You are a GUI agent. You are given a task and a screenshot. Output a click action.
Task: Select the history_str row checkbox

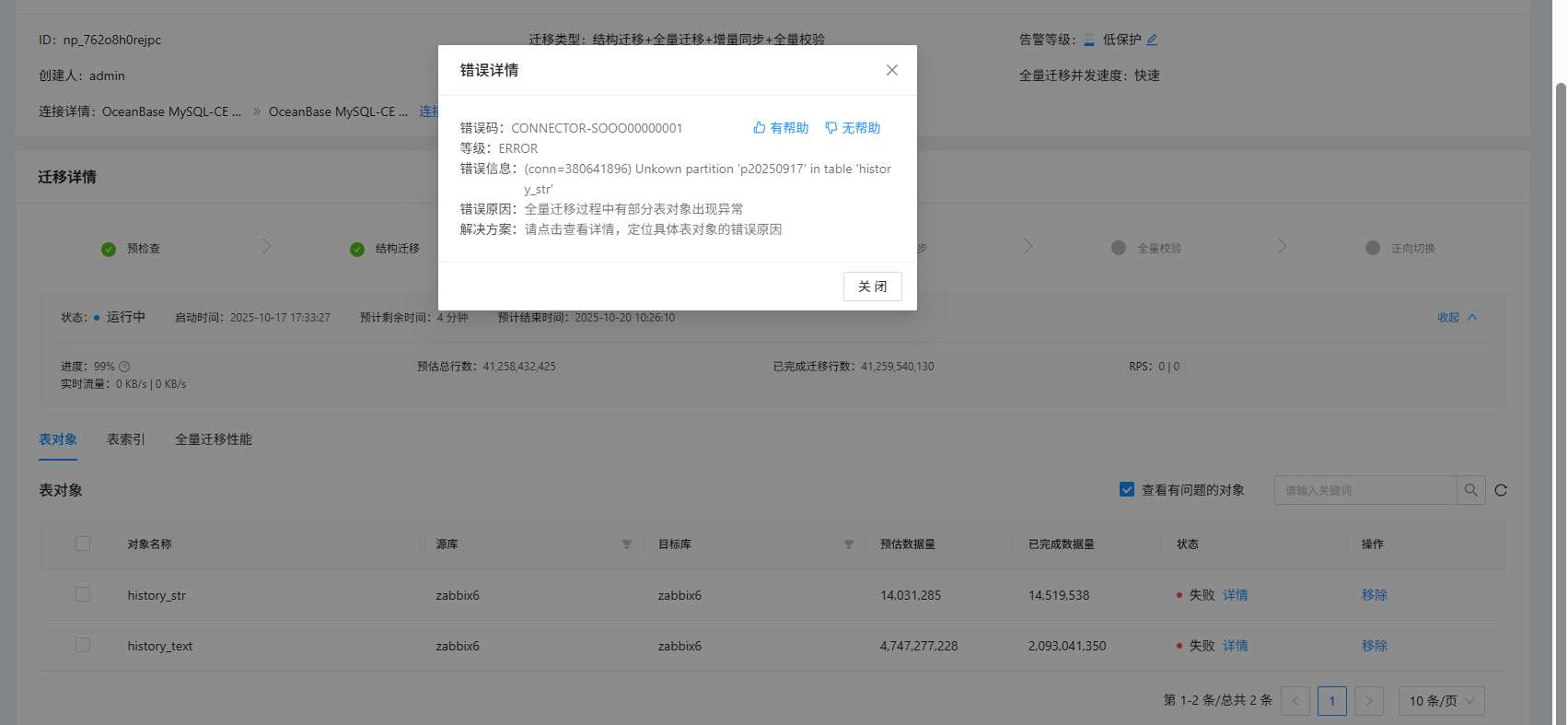point(83,595)
